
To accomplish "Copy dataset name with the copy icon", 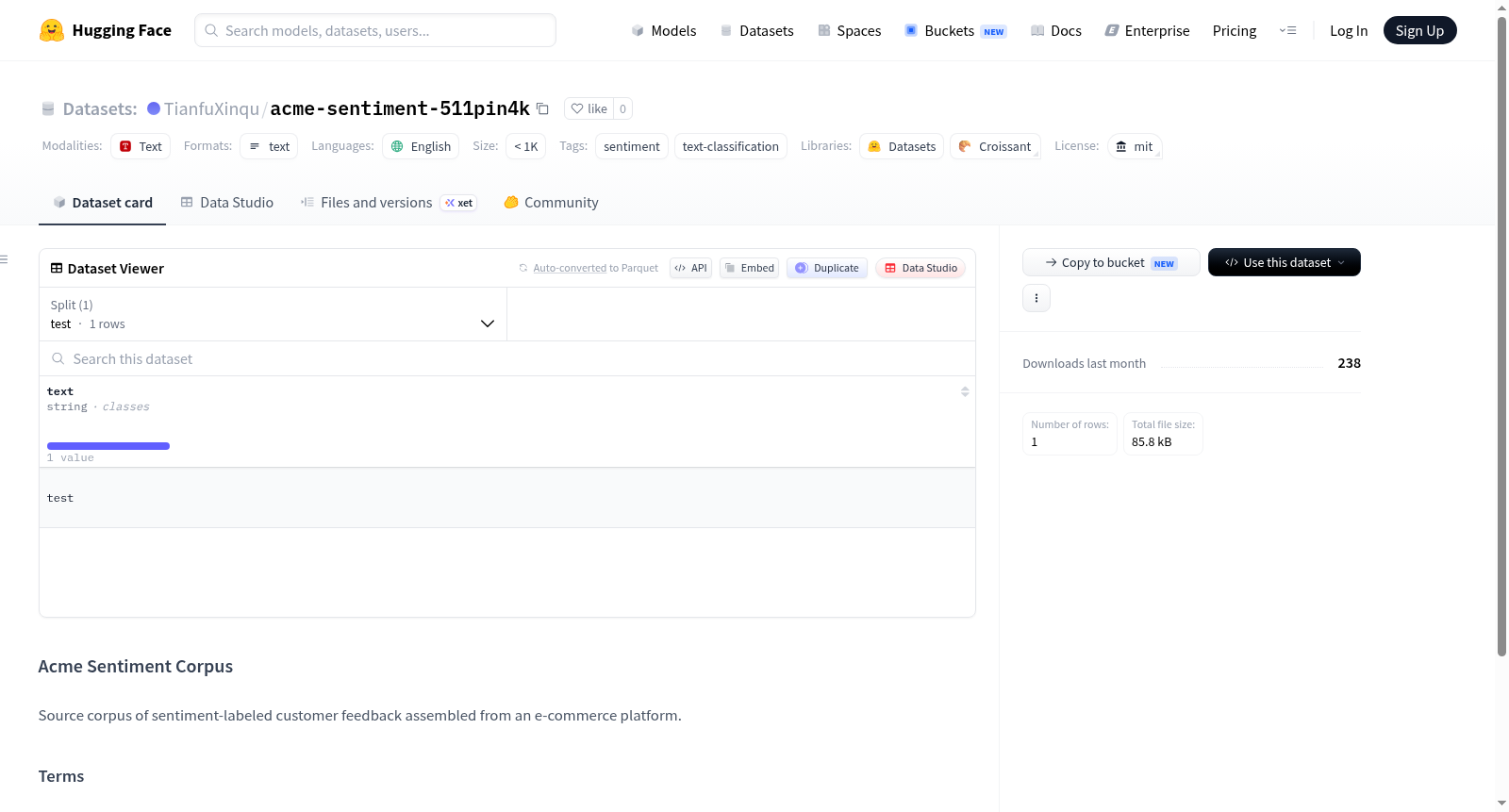I will [542, 108].
